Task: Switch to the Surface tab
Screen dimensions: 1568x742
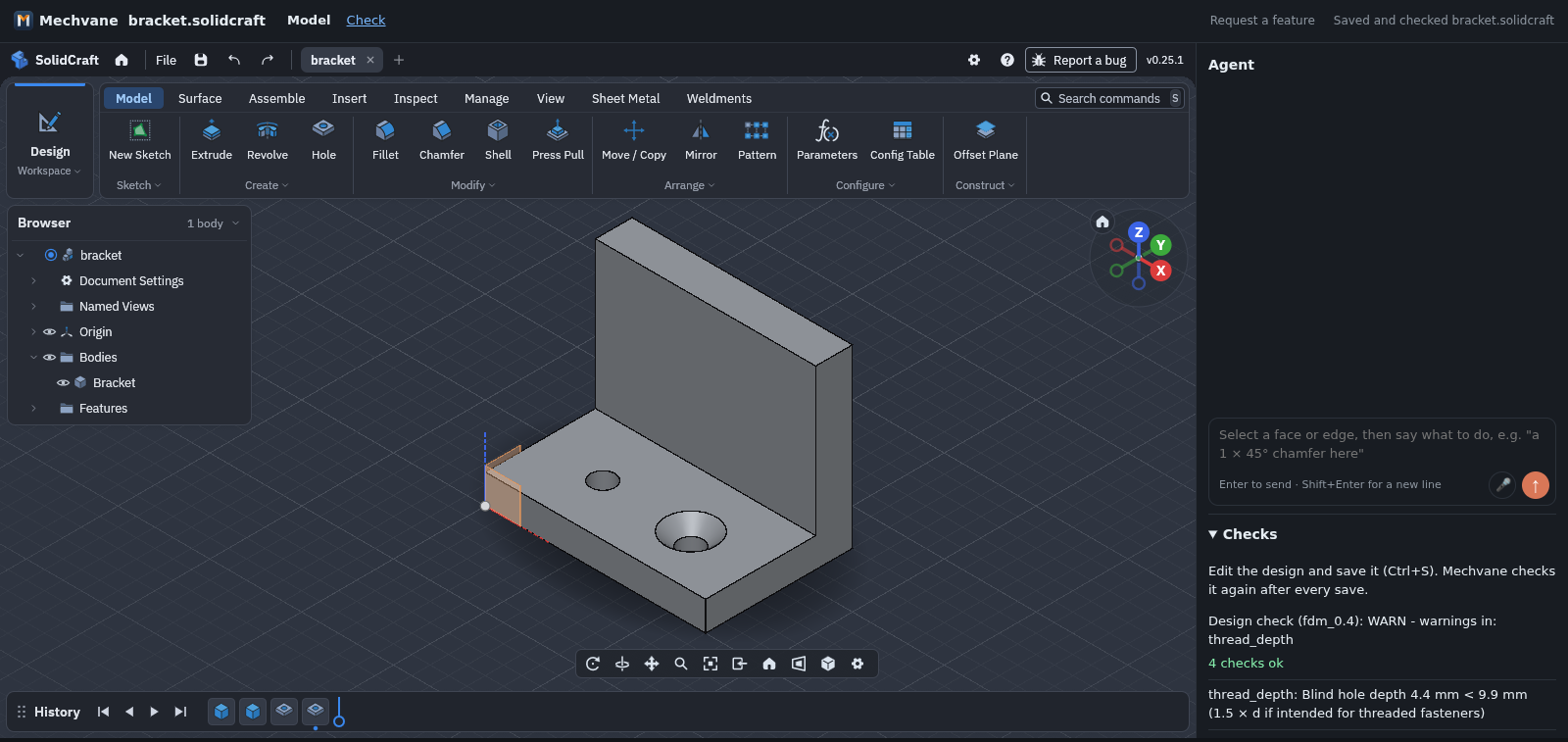Action: [x=200, y=98]
